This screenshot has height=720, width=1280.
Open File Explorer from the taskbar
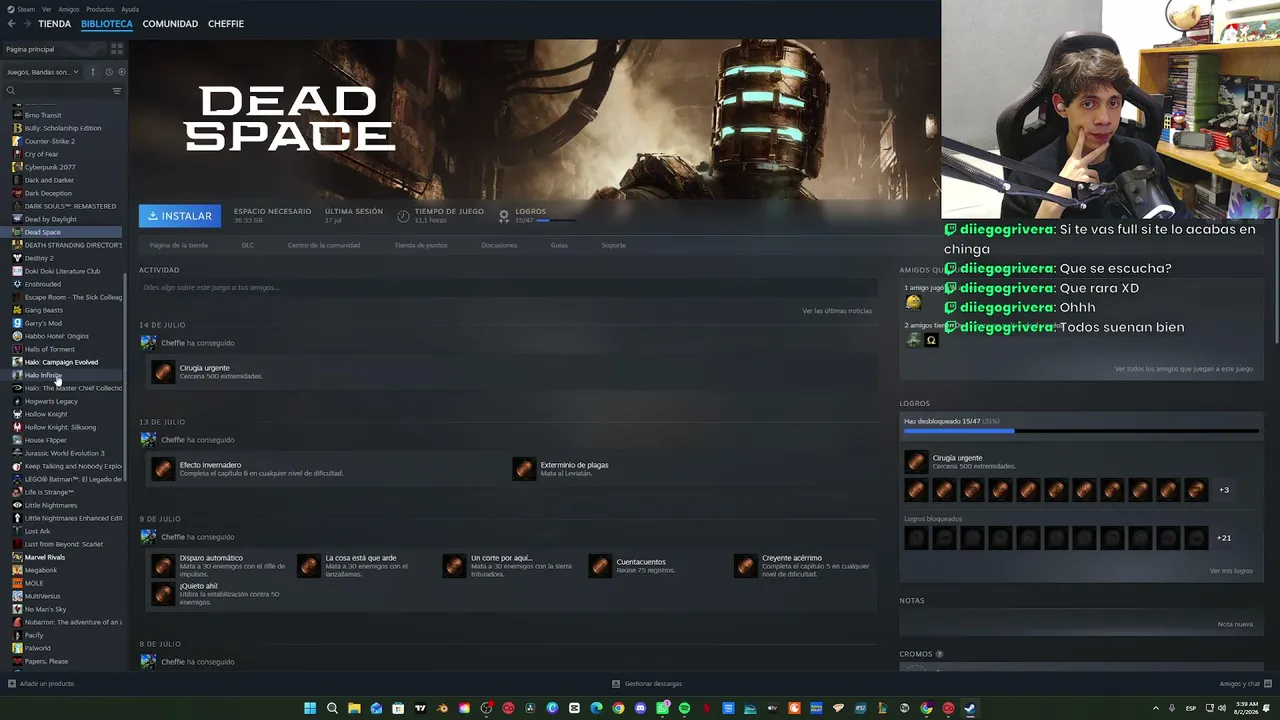pyautogui.click(x=354, y=709)
